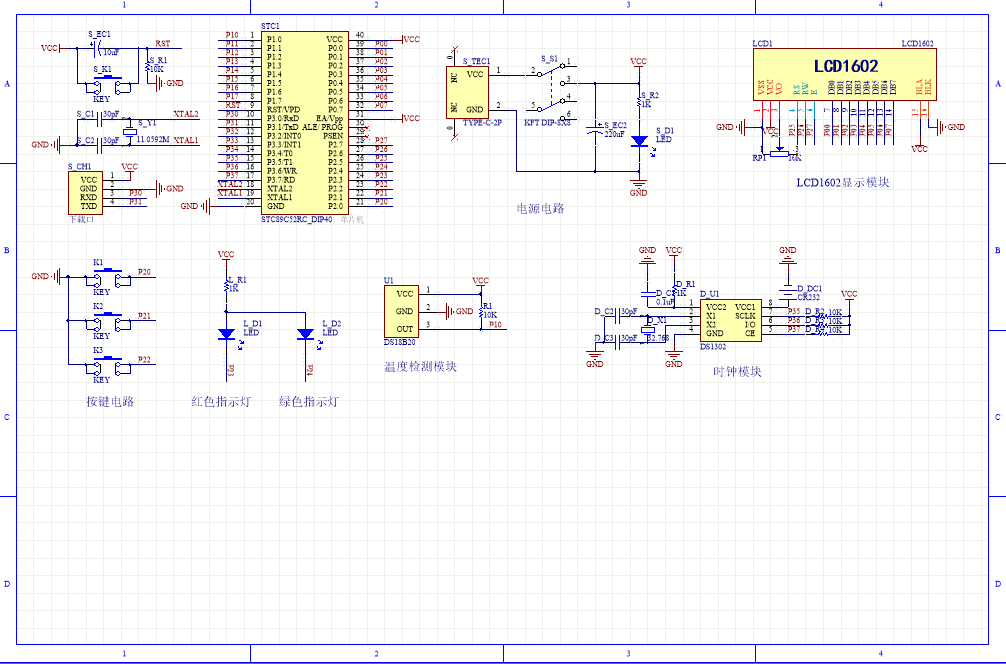This screenshot has height=664, width=1006.
Task: Select the DS18B20 temperature sensor block
Action: [404, 311]
